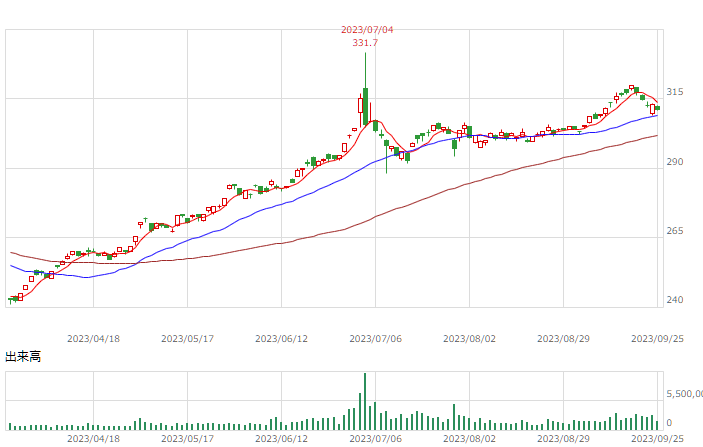Click 2023/08/29 under the volume chart

564,438
